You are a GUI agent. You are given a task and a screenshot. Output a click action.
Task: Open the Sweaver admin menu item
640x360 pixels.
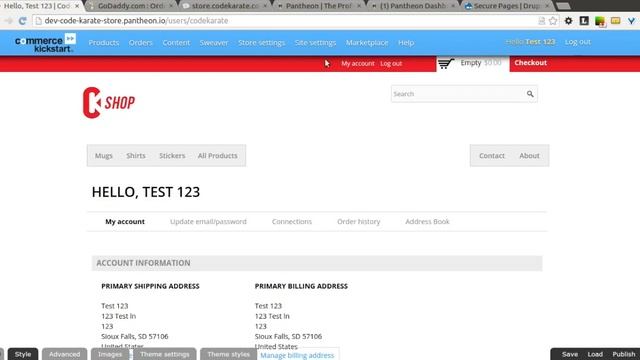(214, 42)
